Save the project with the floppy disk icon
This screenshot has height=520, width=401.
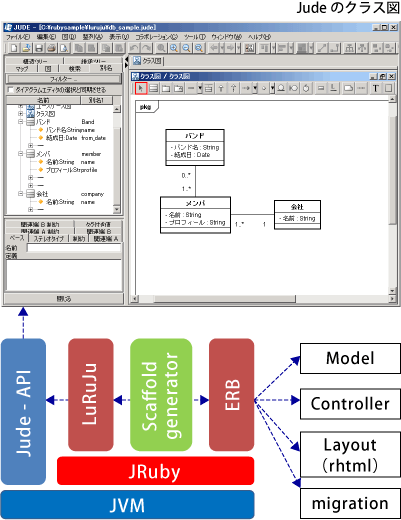click(39, 48)
